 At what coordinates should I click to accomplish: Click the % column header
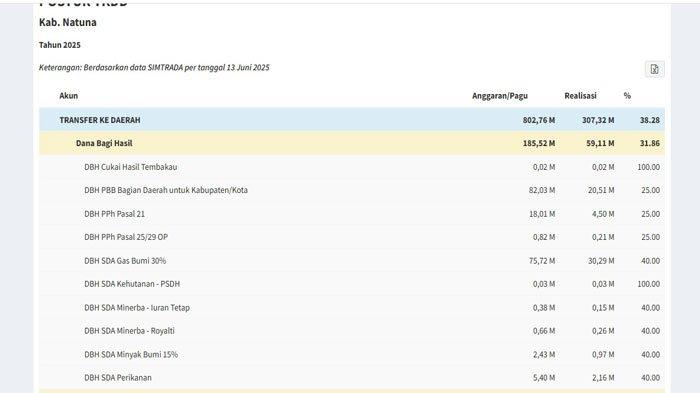point(627,96)
